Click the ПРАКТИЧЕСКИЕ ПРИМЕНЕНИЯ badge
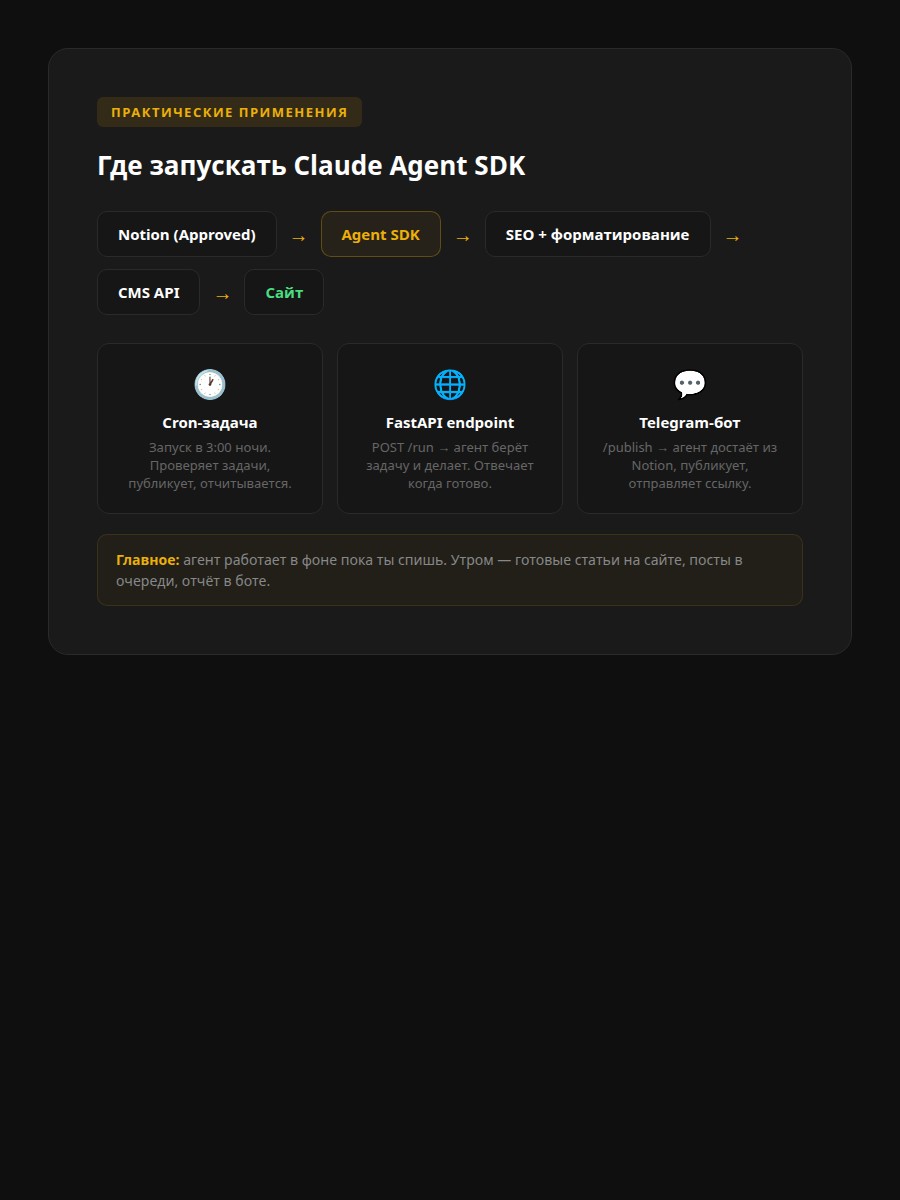 pos(229,112)
